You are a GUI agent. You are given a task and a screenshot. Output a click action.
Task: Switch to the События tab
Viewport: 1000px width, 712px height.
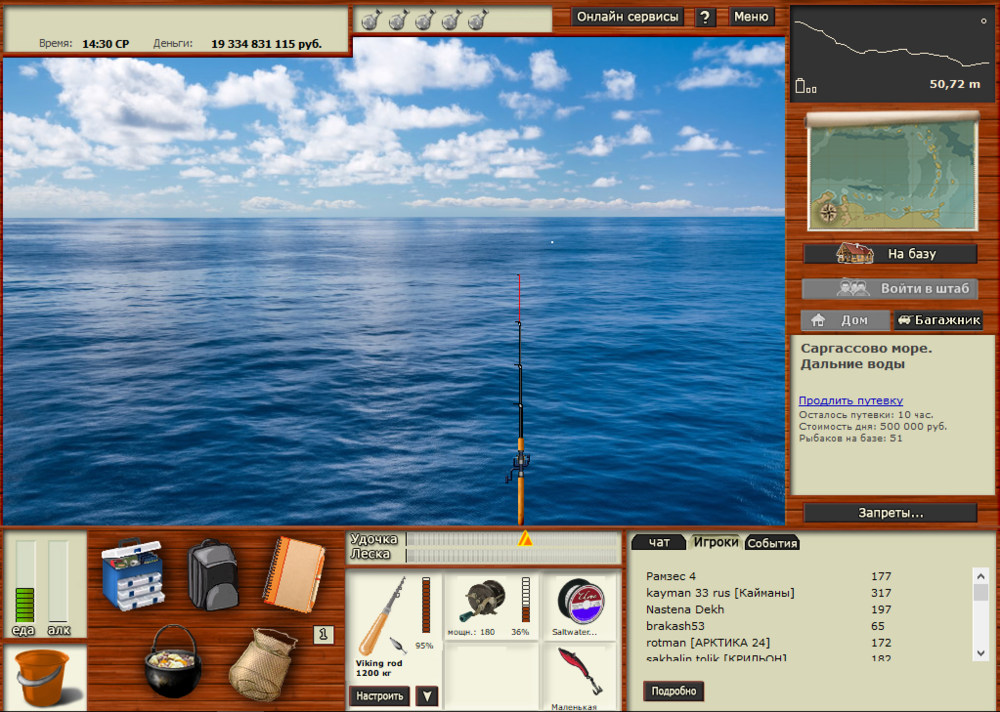[x=773, y=542]
